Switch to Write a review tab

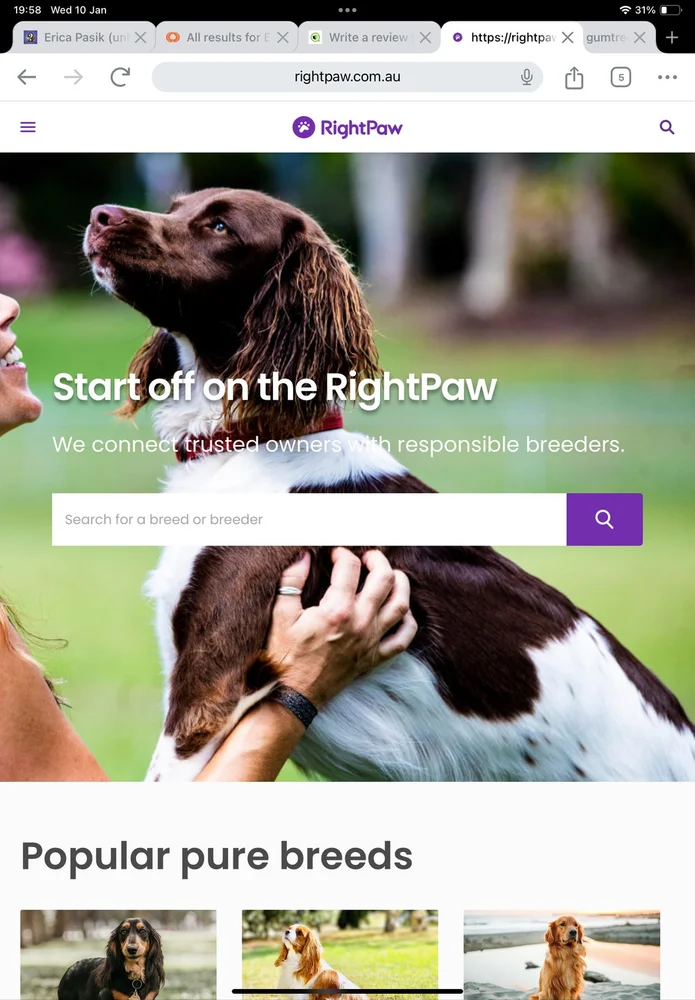[x=361, y=38]
